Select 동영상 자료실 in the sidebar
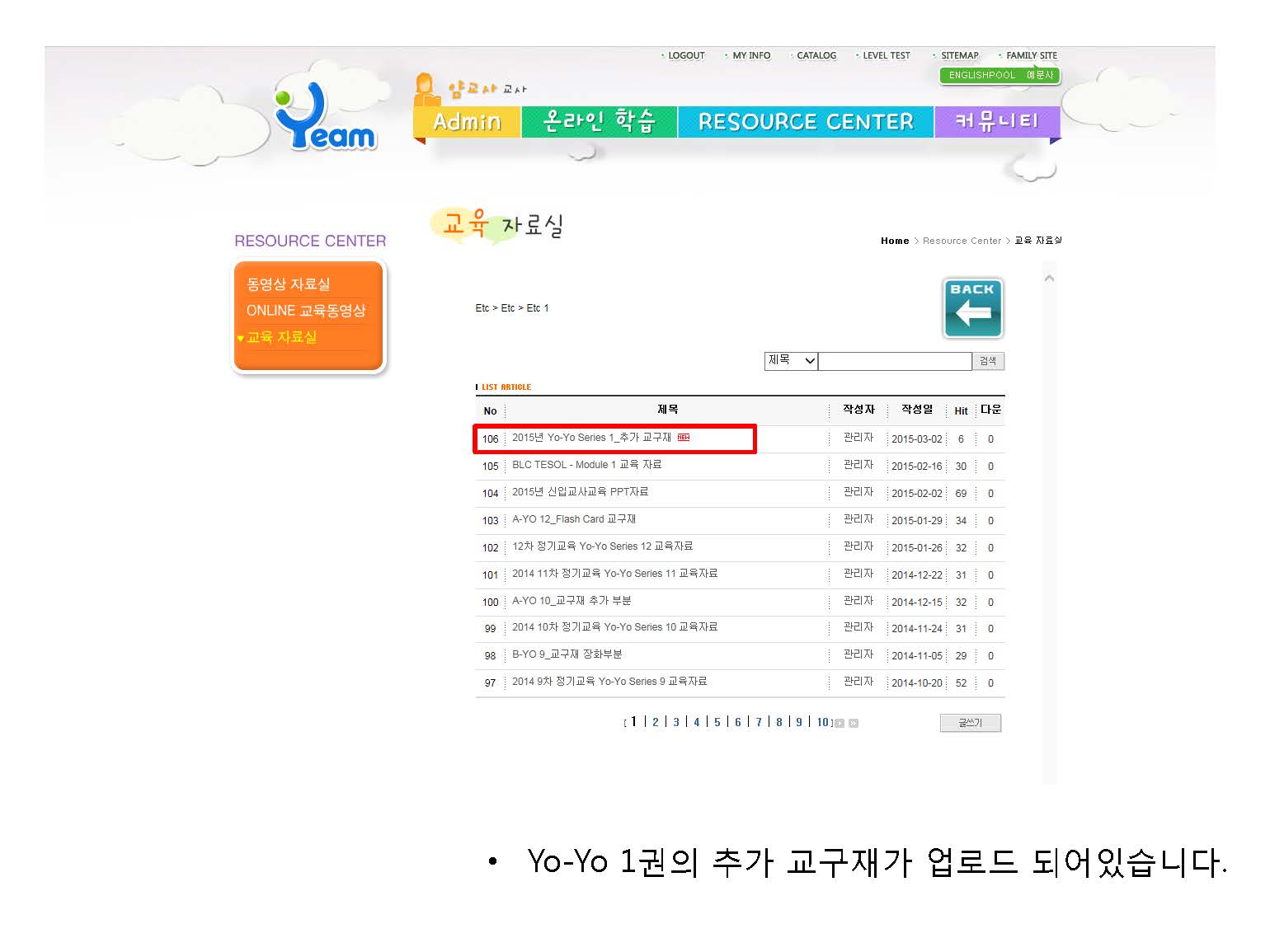 289,284
